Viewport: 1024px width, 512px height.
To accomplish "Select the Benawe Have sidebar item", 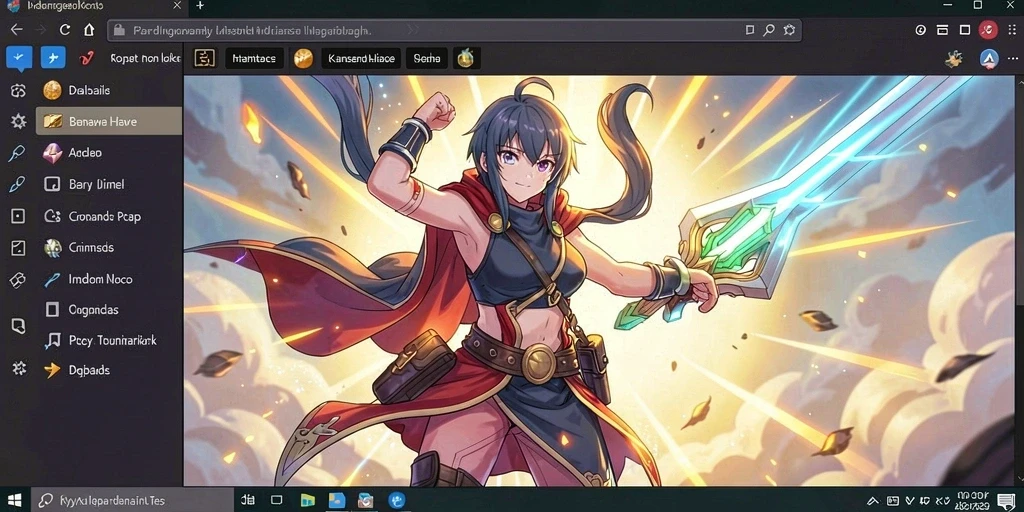I will pos(109,121).
